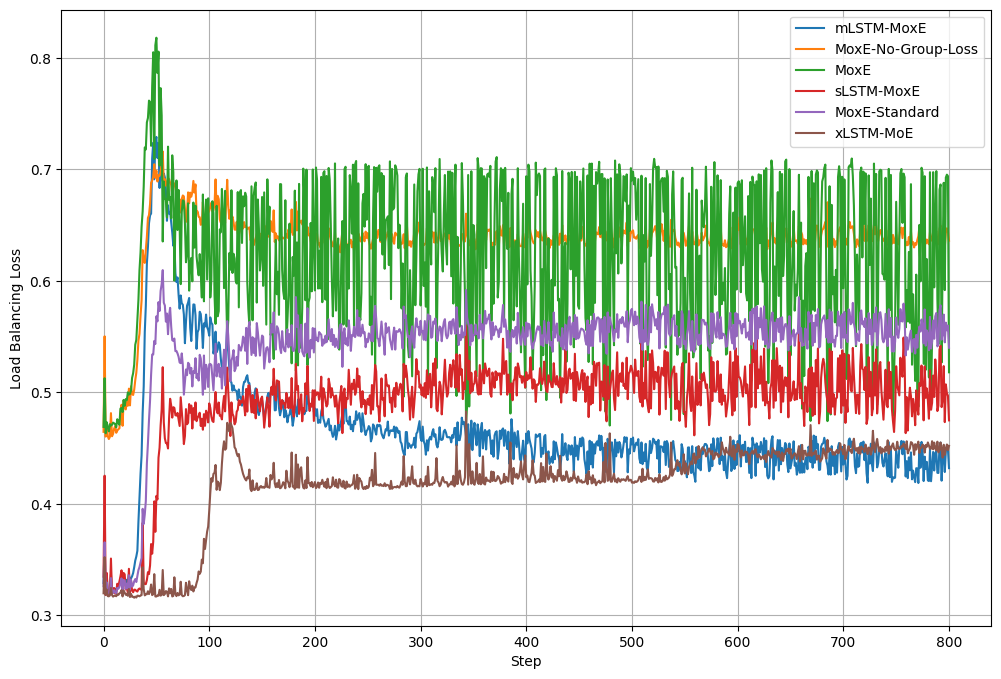Click the MoxE-Standard legend label
Screen dimensions: 1001x679
pos(887,112)
